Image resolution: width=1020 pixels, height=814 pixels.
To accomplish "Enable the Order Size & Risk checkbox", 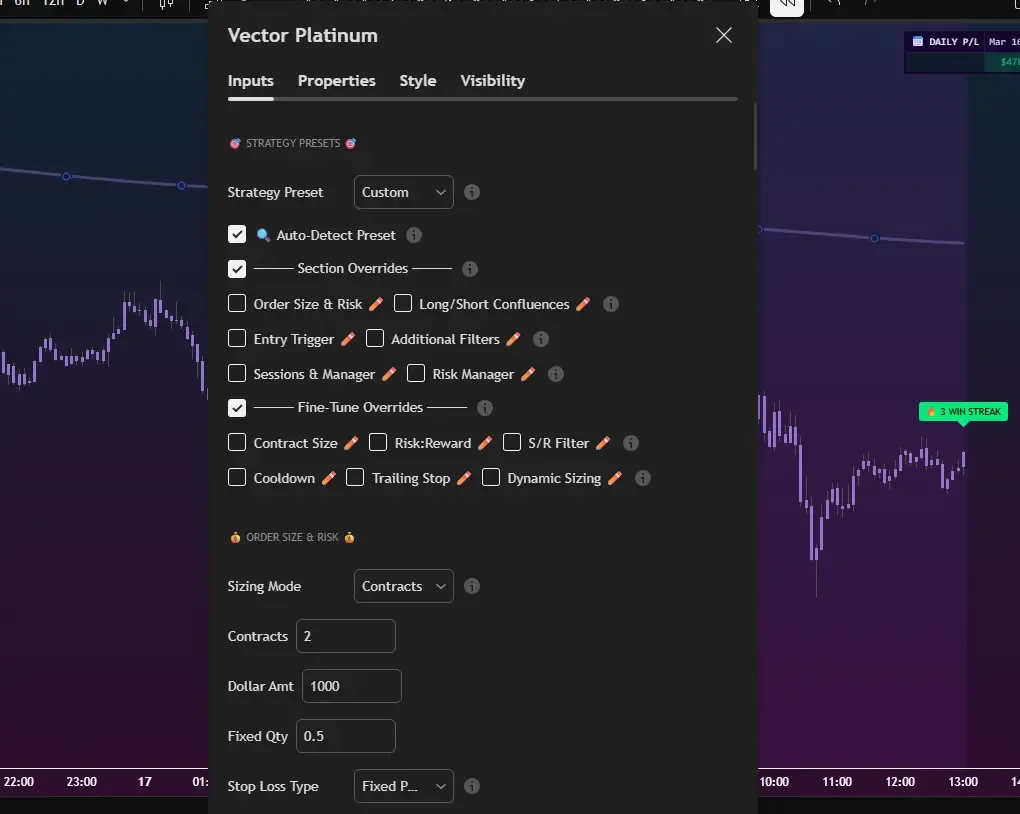I will [237, 304].
